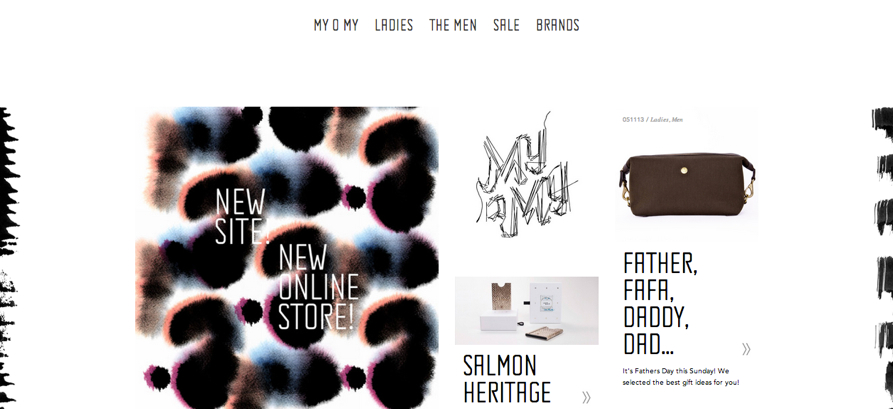Viewport: 893px width, 409px height.
Task: Open the Salmon Heritage article title
Action: (x=507, y=379)
